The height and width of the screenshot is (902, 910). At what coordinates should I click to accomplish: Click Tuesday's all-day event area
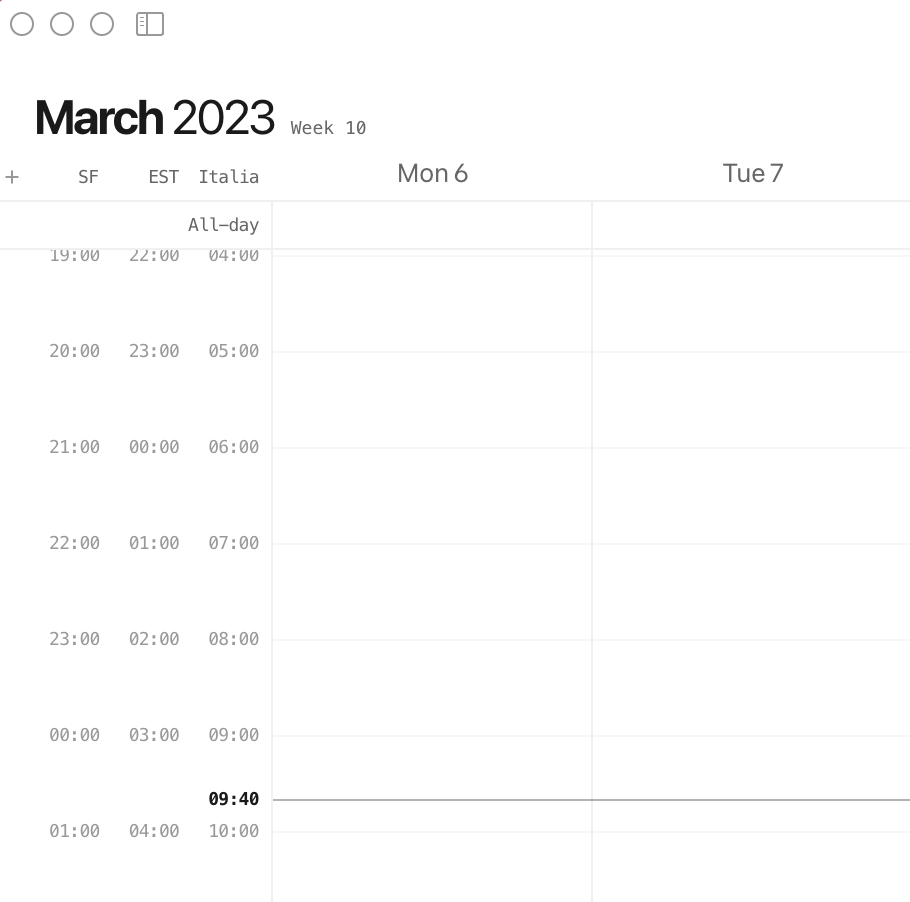tap(752, 224)
